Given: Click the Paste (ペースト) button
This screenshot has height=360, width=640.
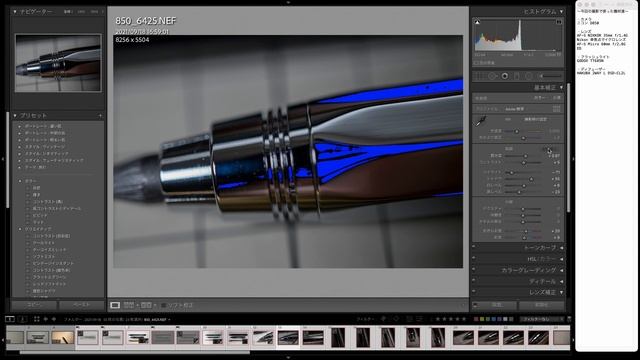Looking at the screenshot, I should [82, 305].
